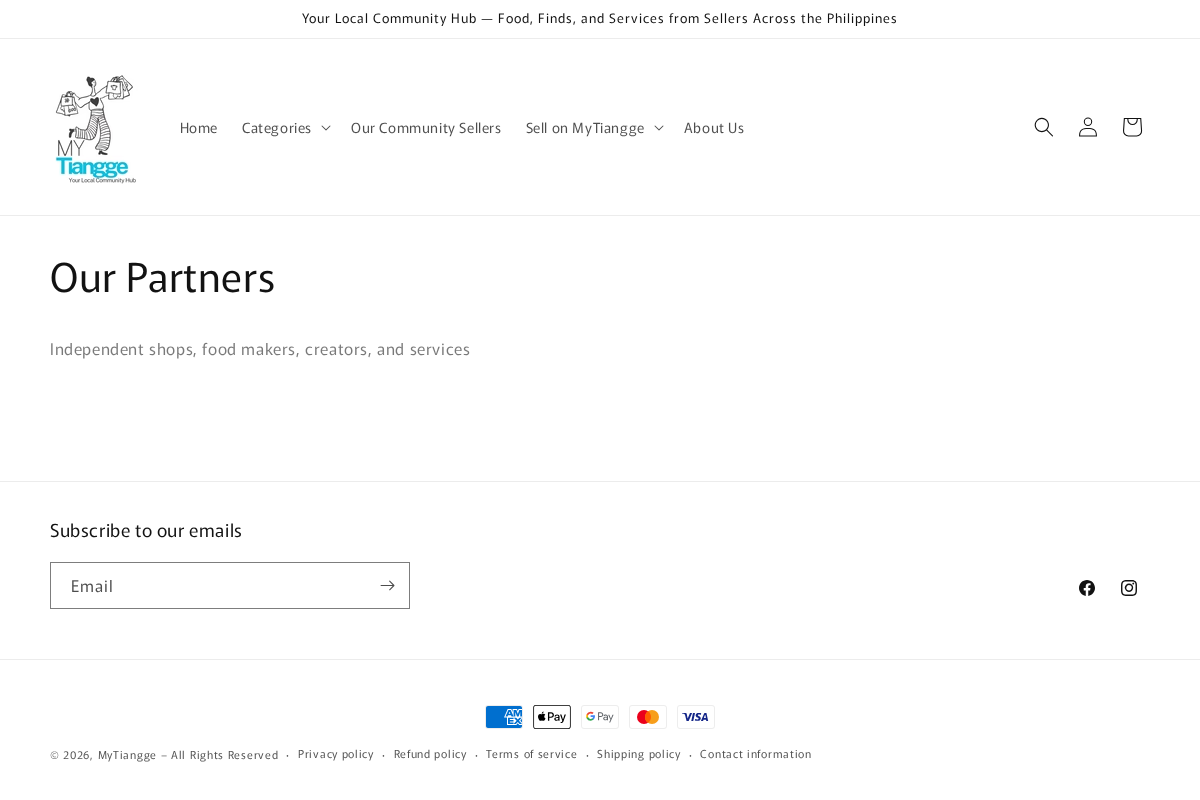Select the Visa payment icon
Image resolution: width=1200 pixels, height=800 pixels.
[696, 717]
